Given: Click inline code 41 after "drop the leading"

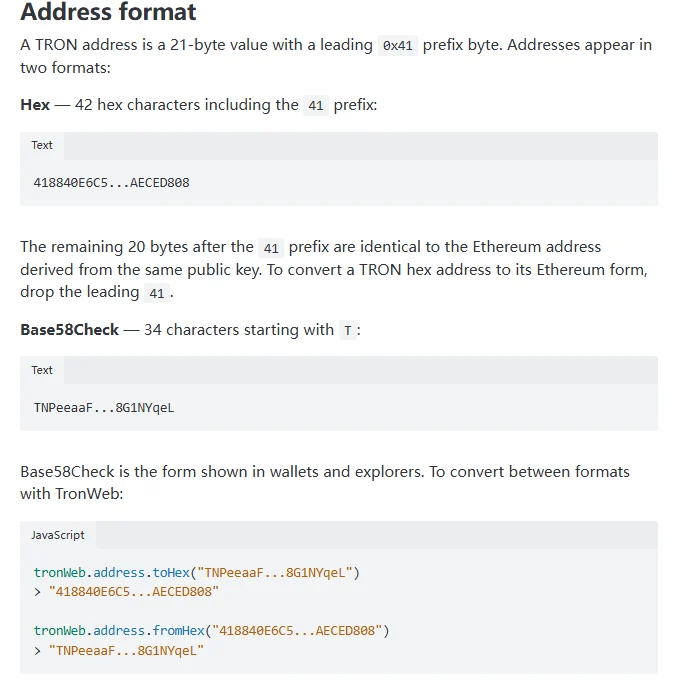Looking at the screenshot, I should click(x=157, y=293).
